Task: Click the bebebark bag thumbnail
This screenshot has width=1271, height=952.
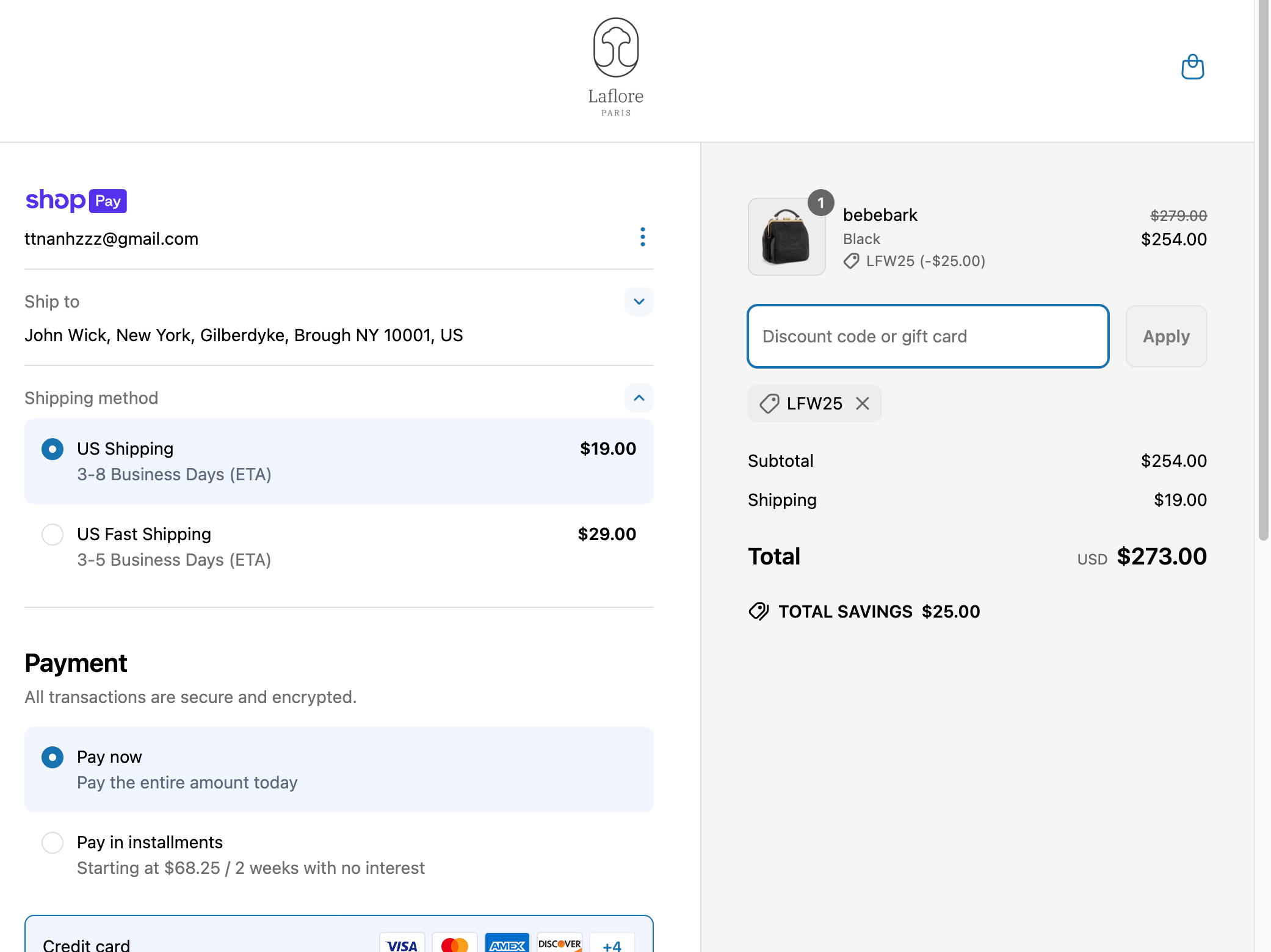Action: click(786, 237)
